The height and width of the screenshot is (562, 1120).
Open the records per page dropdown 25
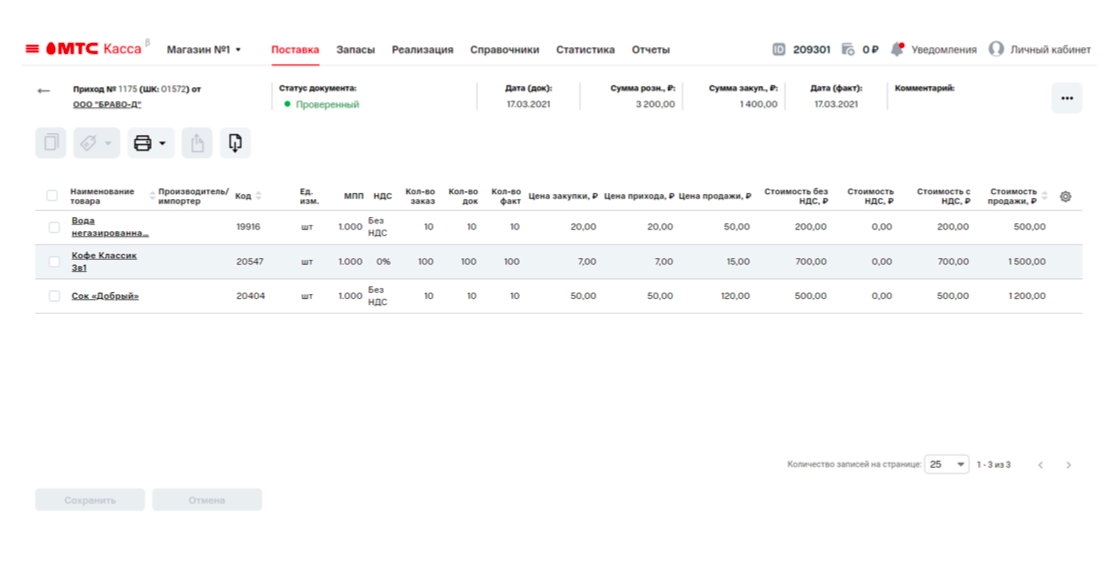click(x=946, y=464)
